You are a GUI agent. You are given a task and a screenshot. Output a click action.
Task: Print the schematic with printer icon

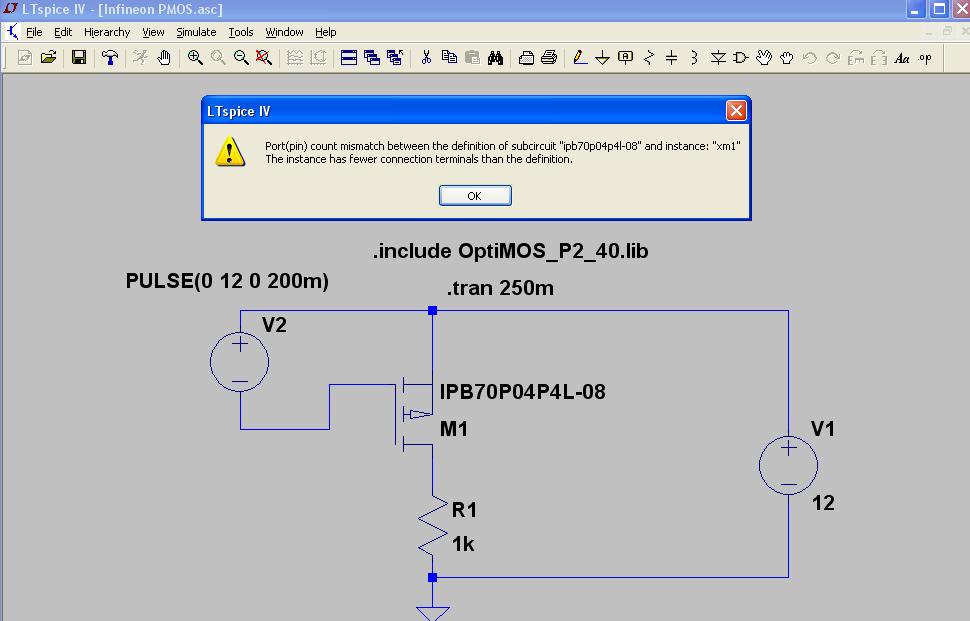549,58
